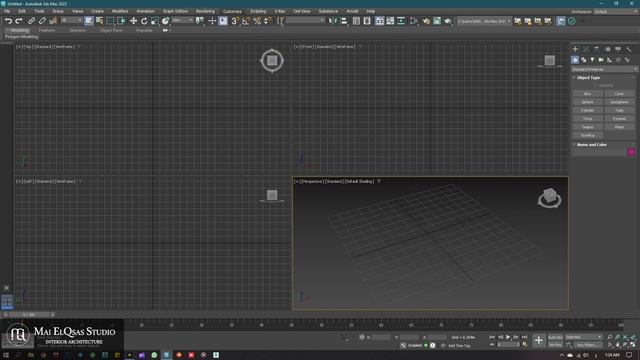Open the project folder path dropdown
This screenshot has width=640, height=360.
[484, 21]
